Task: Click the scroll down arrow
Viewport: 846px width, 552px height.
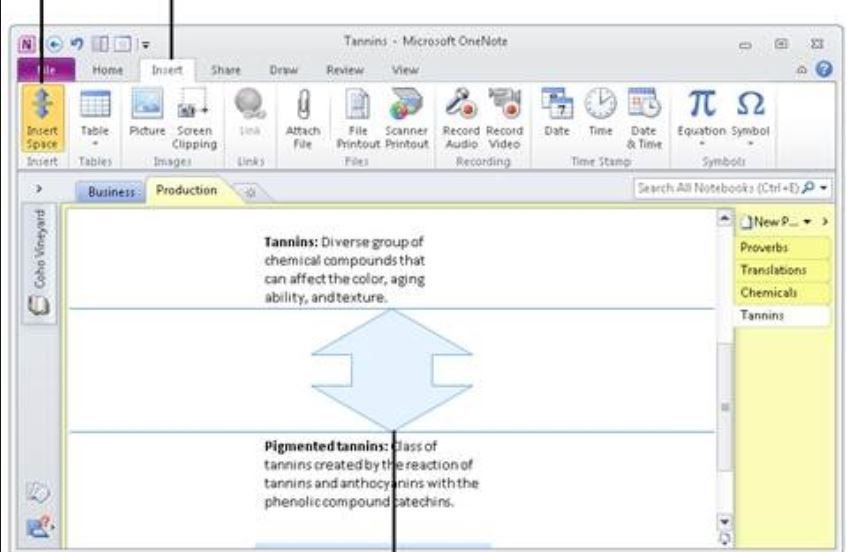Action: (725, 521)
